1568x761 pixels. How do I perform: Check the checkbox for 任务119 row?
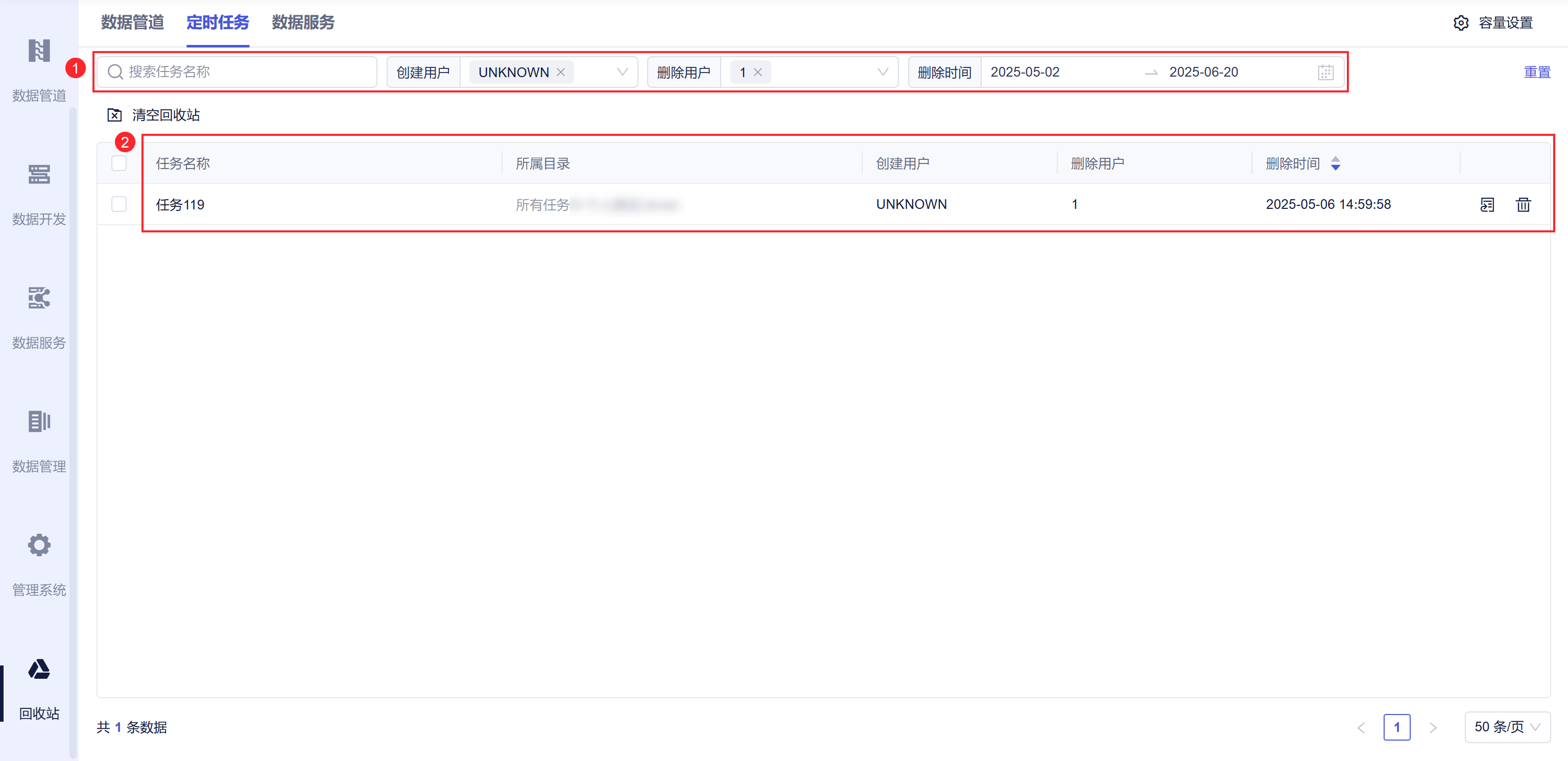point(120,204)
